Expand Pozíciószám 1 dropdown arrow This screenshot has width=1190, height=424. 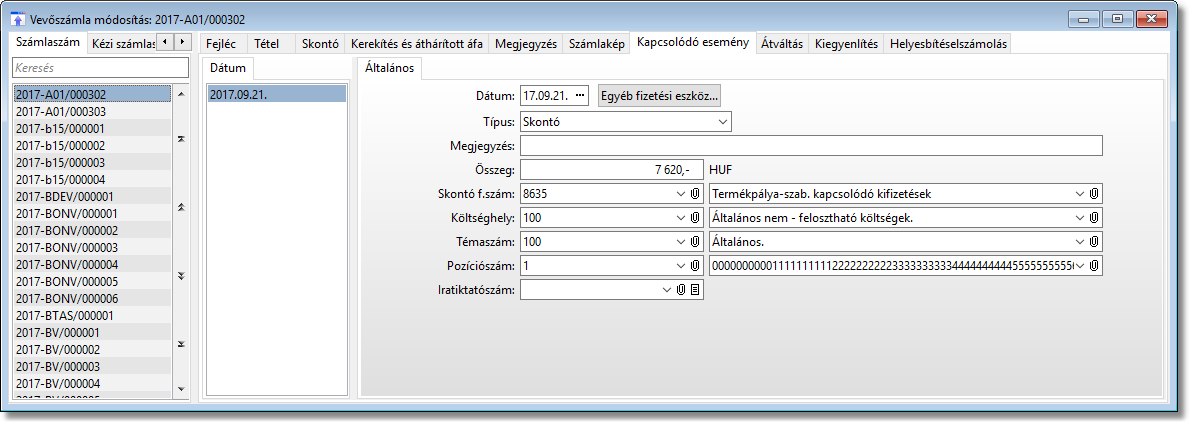[x=681, y=266]
